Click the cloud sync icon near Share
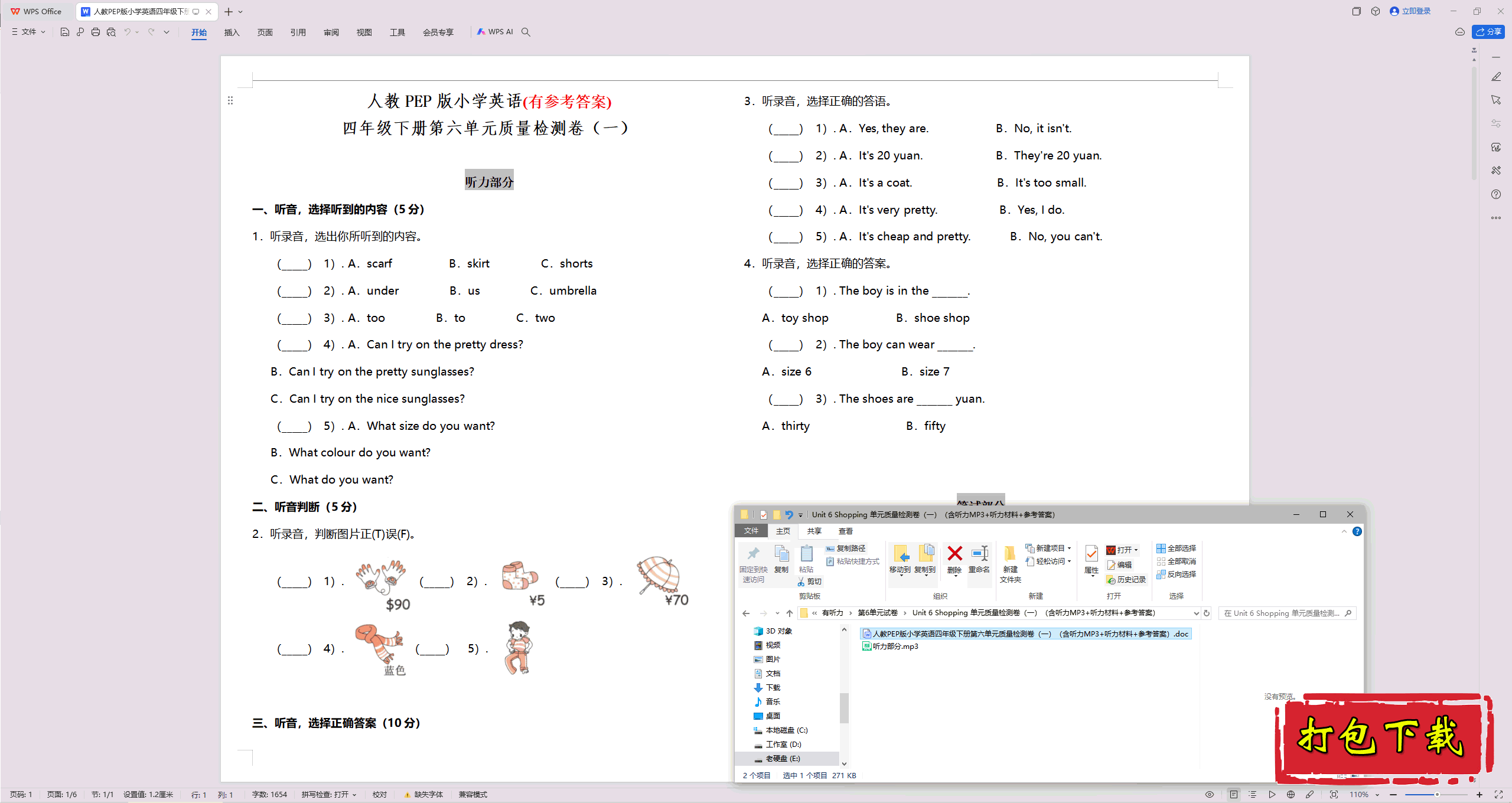 [x=1459, y=32]
